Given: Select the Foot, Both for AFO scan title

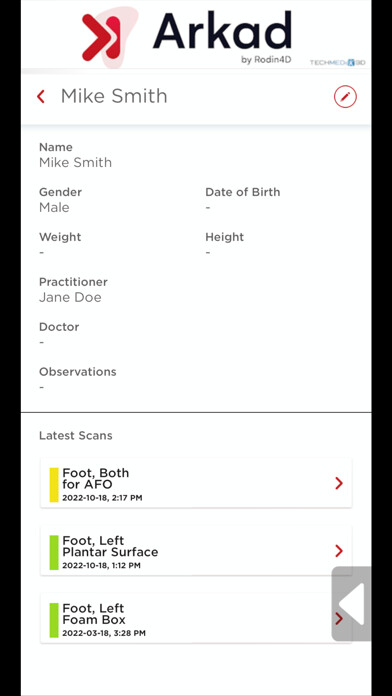Looking at the screenshot, I should 95,478.
